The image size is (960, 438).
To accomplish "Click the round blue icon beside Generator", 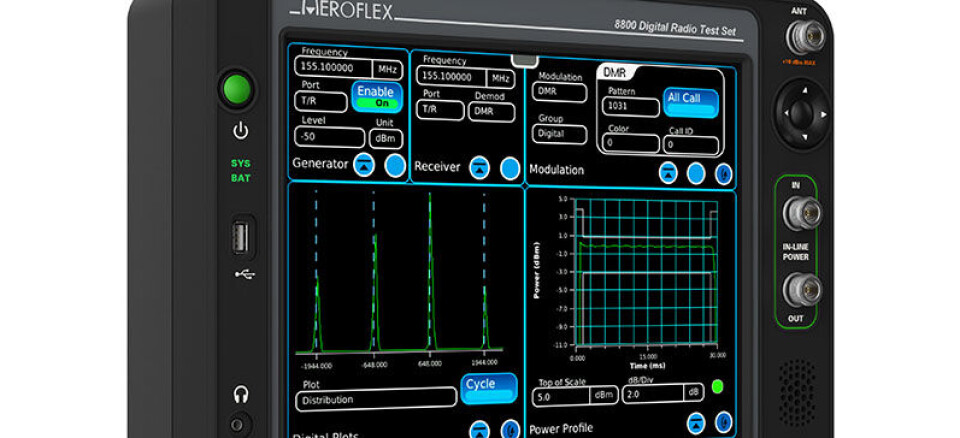I will tap(395, 165).
